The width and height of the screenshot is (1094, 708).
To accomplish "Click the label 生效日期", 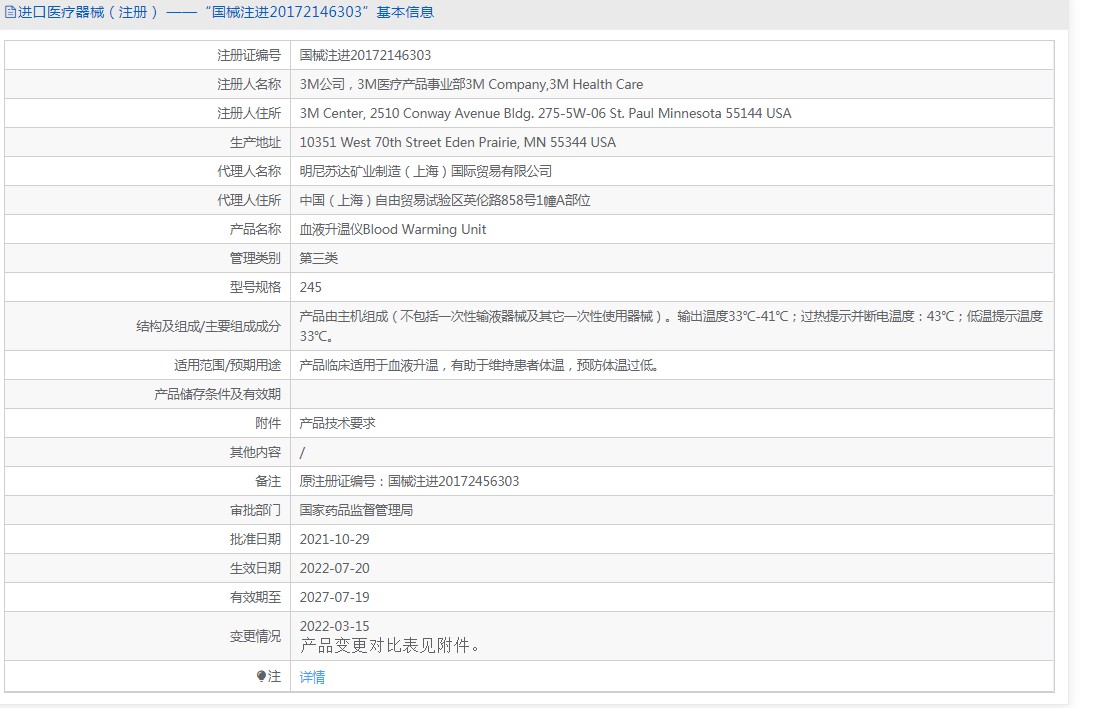I will click(x=255, y=568).
